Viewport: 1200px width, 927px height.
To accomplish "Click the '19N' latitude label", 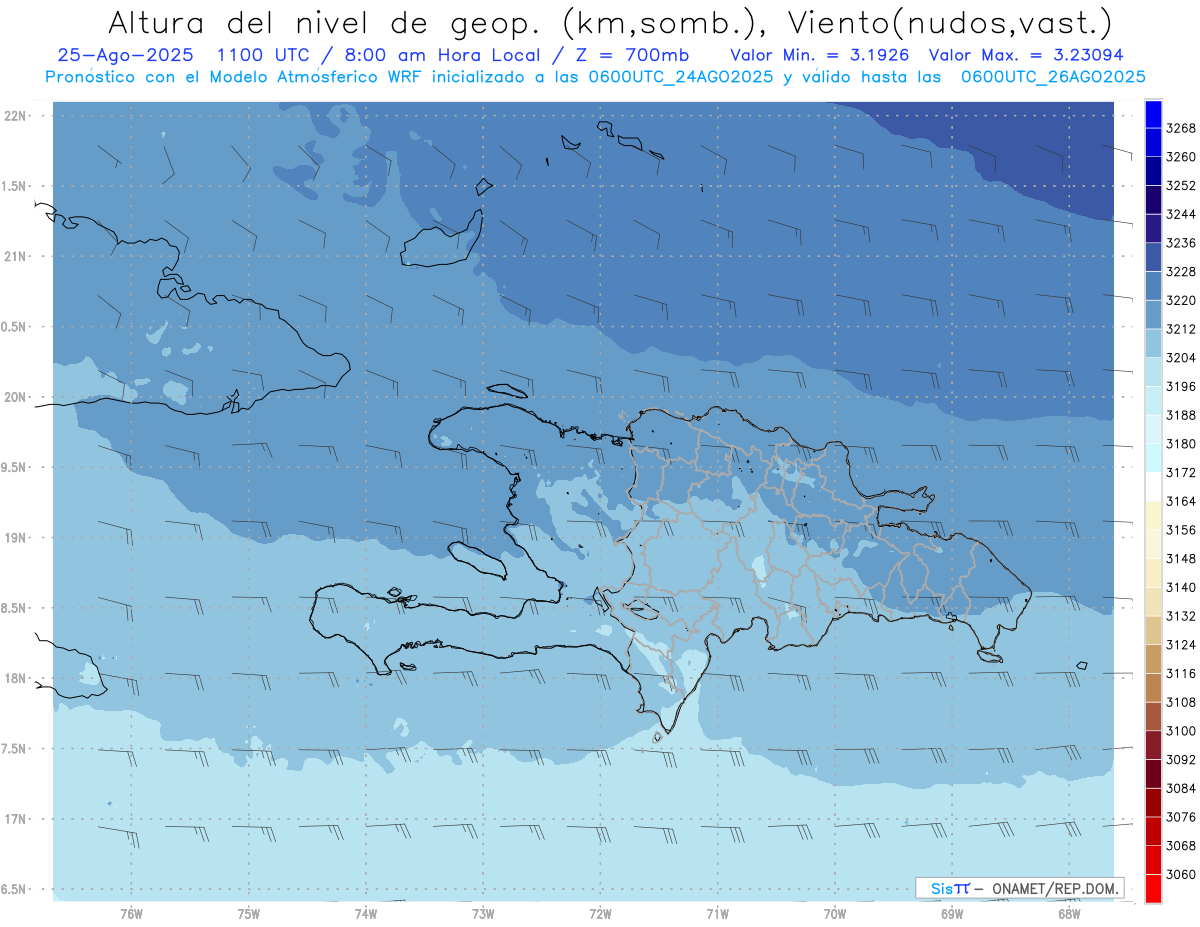I will [17, 538].
